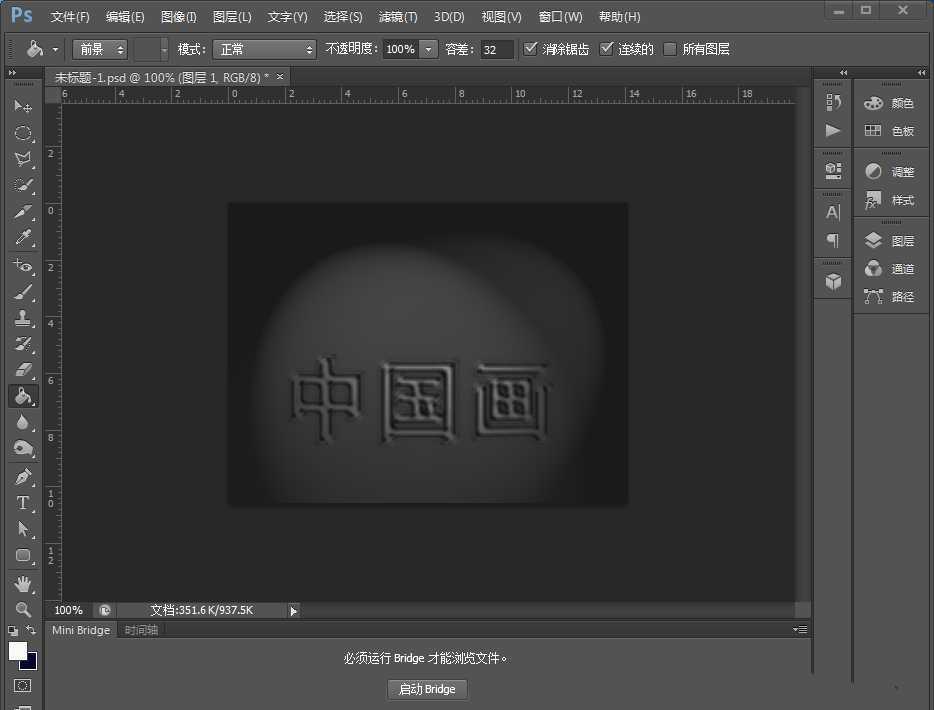Screen dimensions: 934x710
Task: Open the 模式 blending mode dropdown
Action: [263, 48]
